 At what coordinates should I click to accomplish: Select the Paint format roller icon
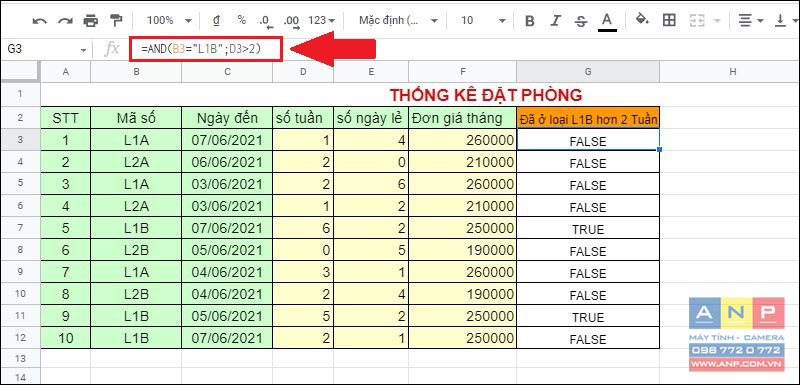[x=116, y=20]
